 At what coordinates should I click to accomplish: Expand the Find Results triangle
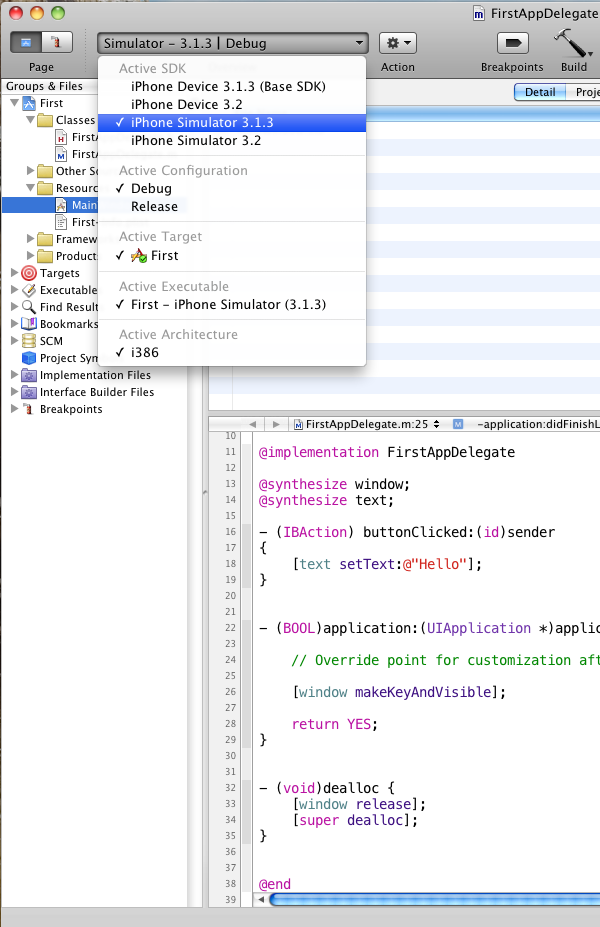pos(14,307)
